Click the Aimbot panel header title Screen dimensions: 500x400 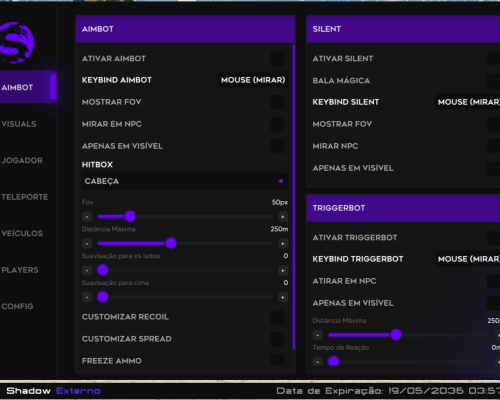pos(98,29)
